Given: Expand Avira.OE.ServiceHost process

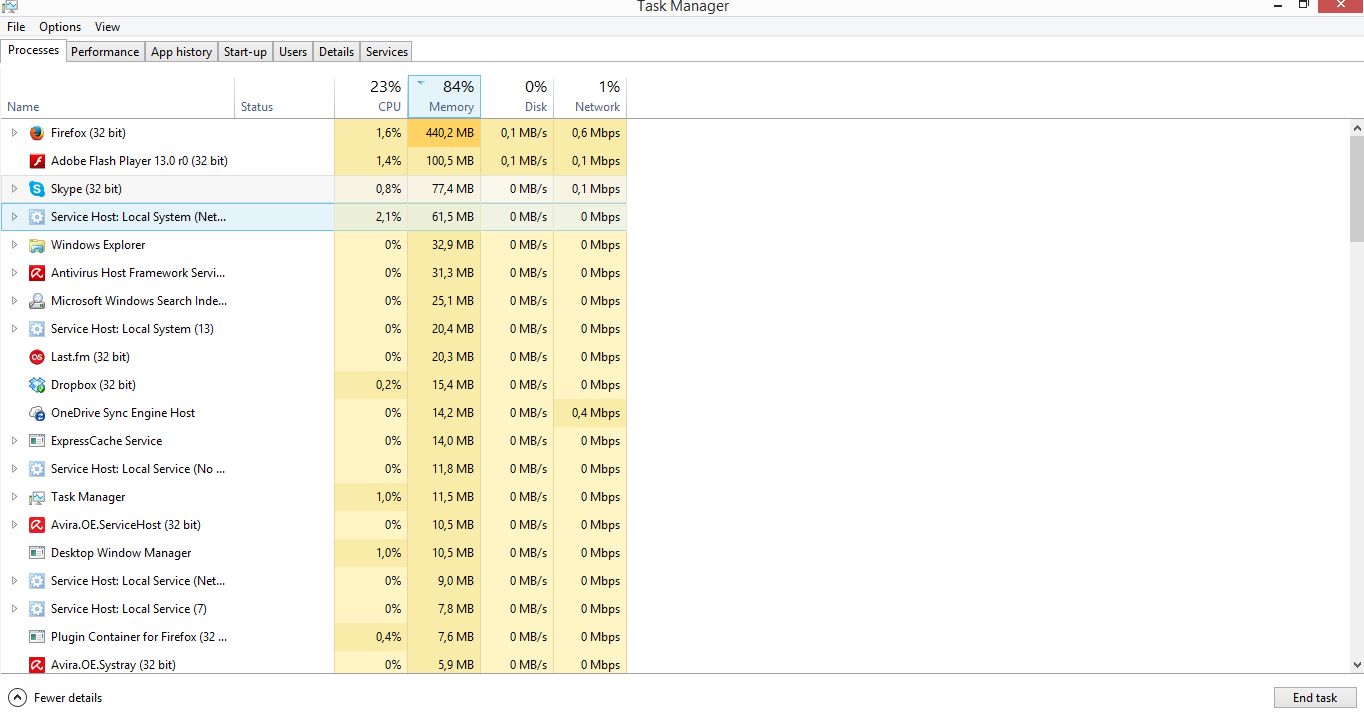Looking at the screenshot, I should click(x=14, y=525).
